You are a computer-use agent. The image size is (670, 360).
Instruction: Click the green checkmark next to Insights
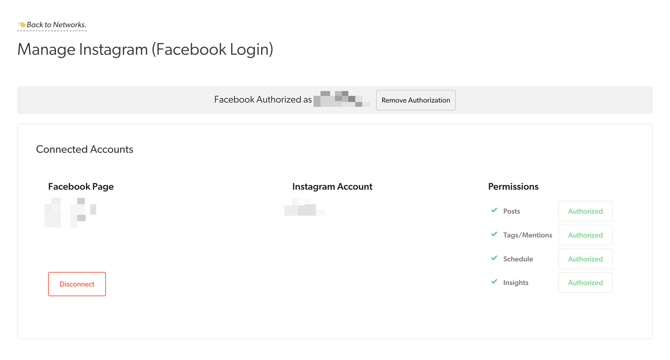click(x=494, y=281)
